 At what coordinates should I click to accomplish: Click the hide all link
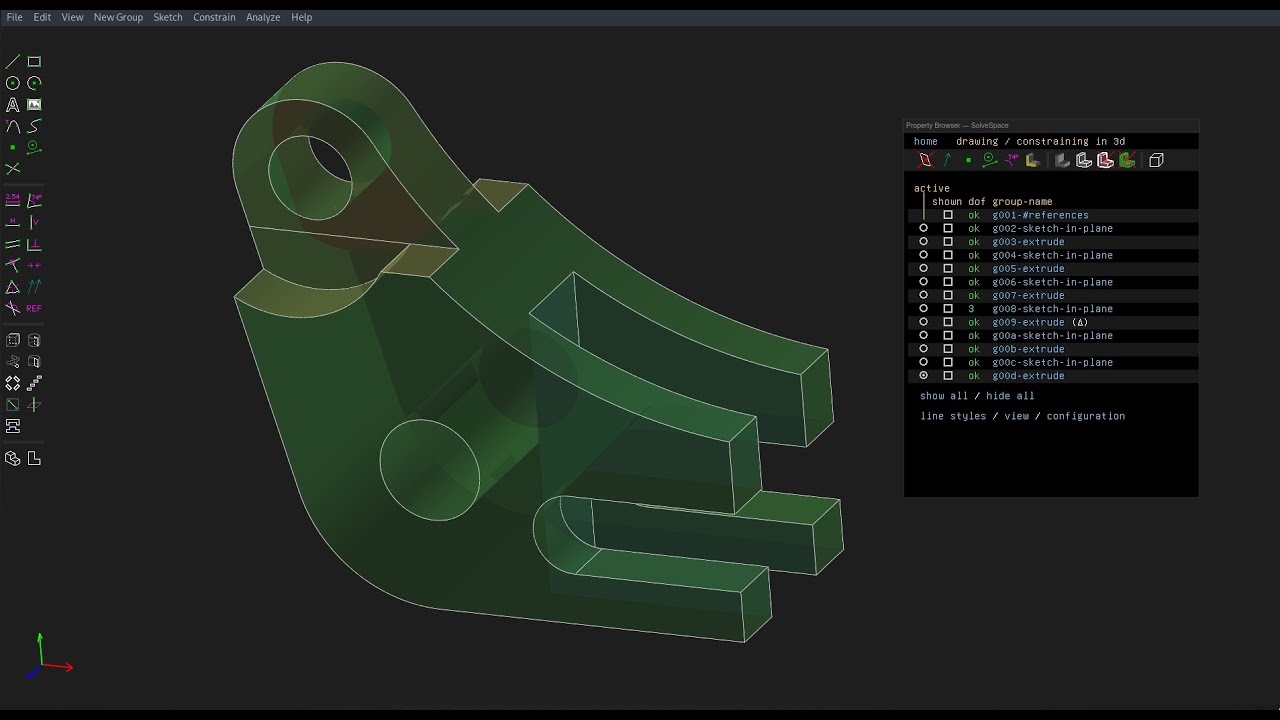tap(1010, 396)
